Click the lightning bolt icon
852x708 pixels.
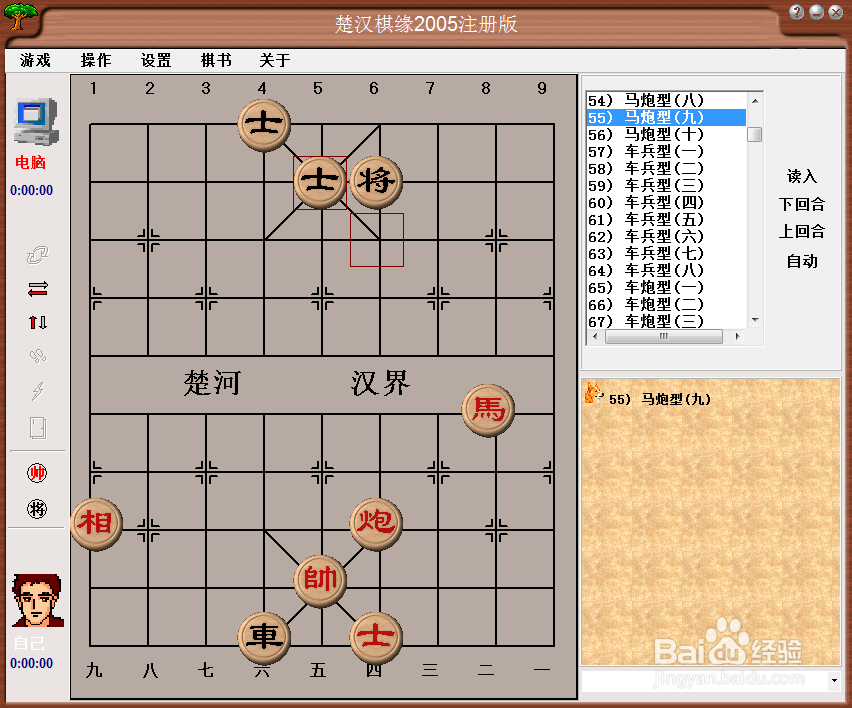tap(37, 390)
